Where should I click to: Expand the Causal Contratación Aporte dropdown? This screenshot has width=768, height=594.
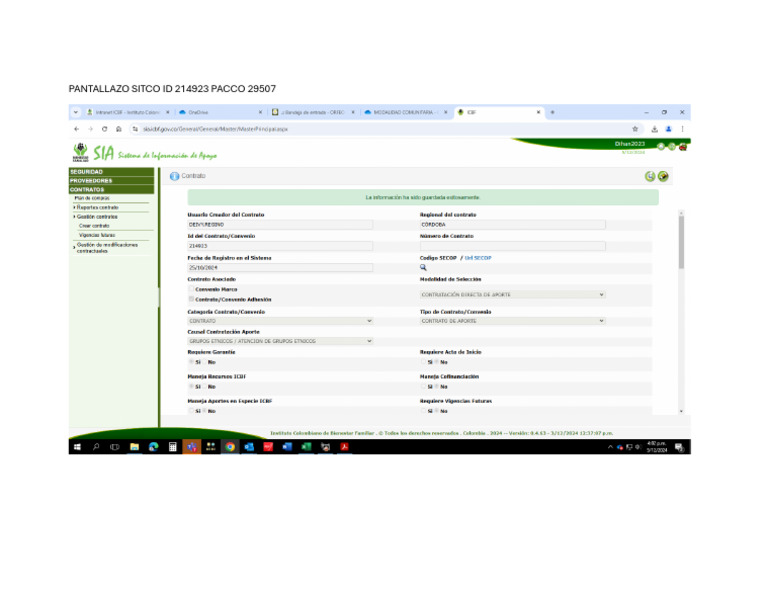pyautogui.click(x=280, y=341)
